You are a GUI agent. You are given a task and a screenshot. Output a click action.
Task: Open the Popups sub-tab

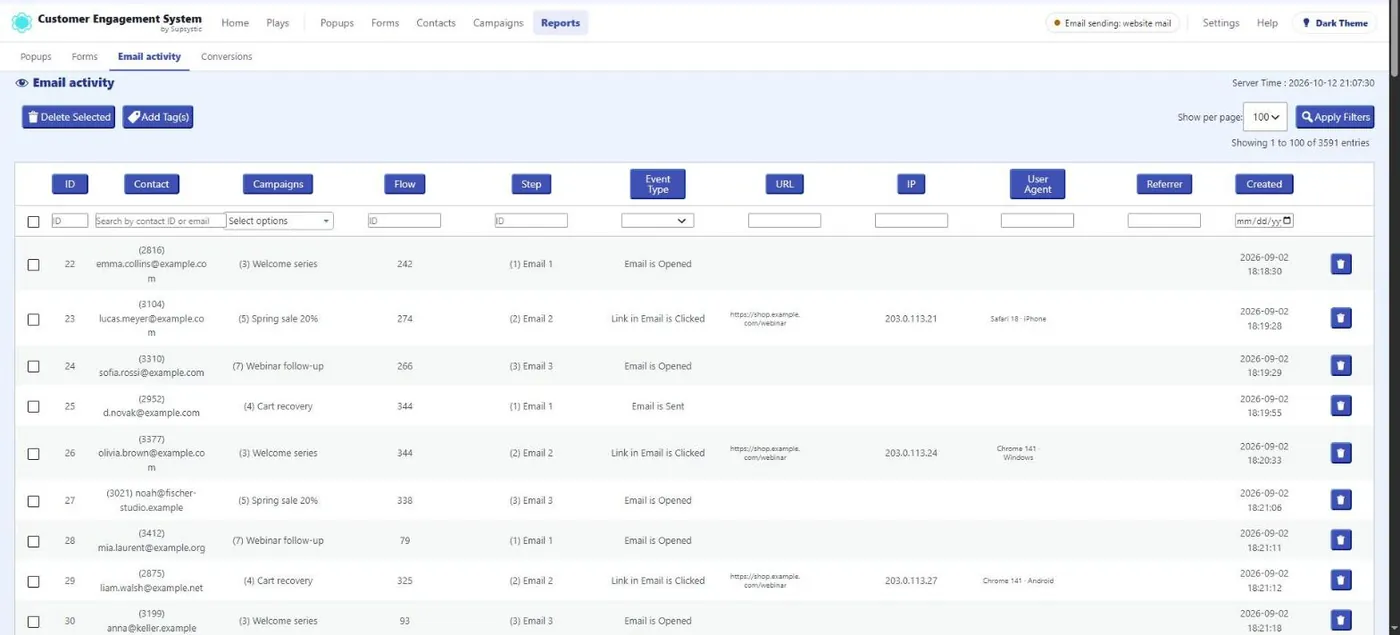[36, 57]
